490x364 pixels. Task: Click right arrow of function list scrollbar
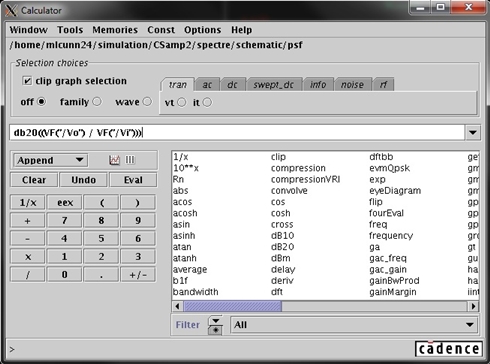(x=473, y=306)
